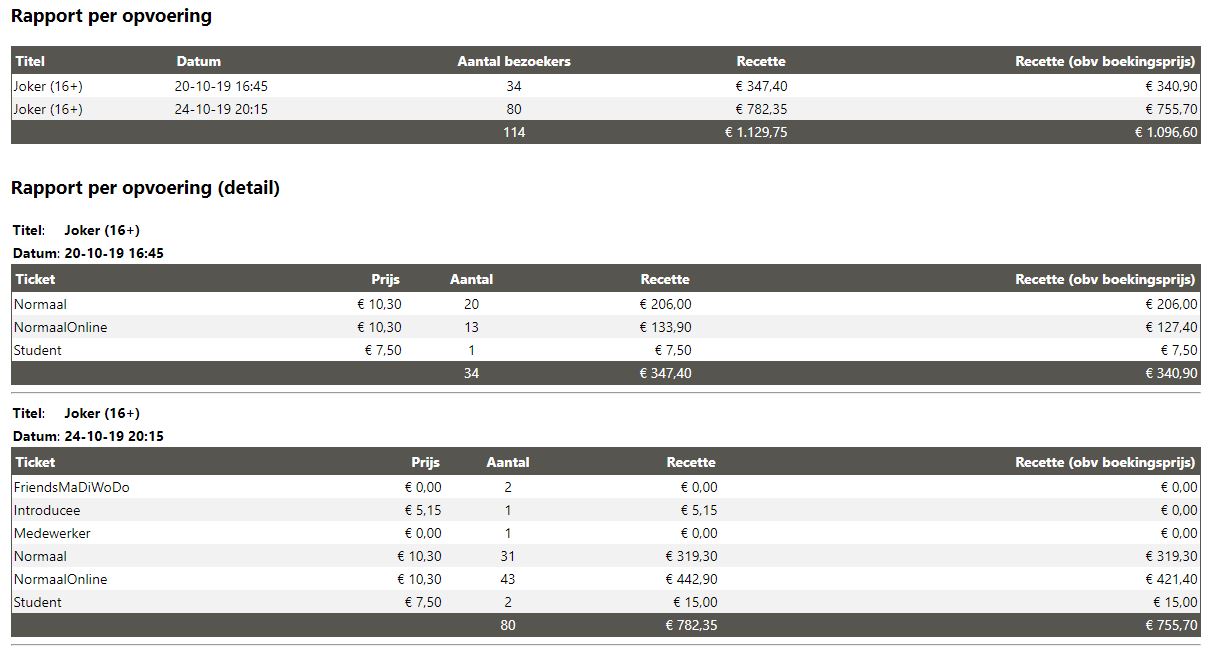The width and height of the screenshot is (1216, 657).
Task: Click the total visitors 114 cell
Action: (x=514, y=132)
